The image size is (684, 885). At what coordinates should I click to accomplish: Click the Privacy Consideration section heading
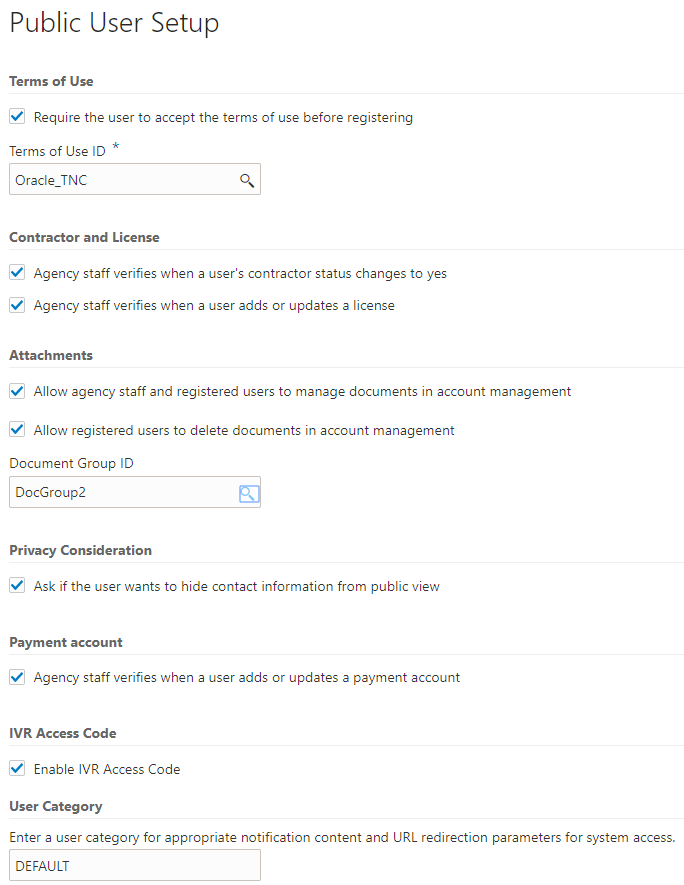coord(80,550)
